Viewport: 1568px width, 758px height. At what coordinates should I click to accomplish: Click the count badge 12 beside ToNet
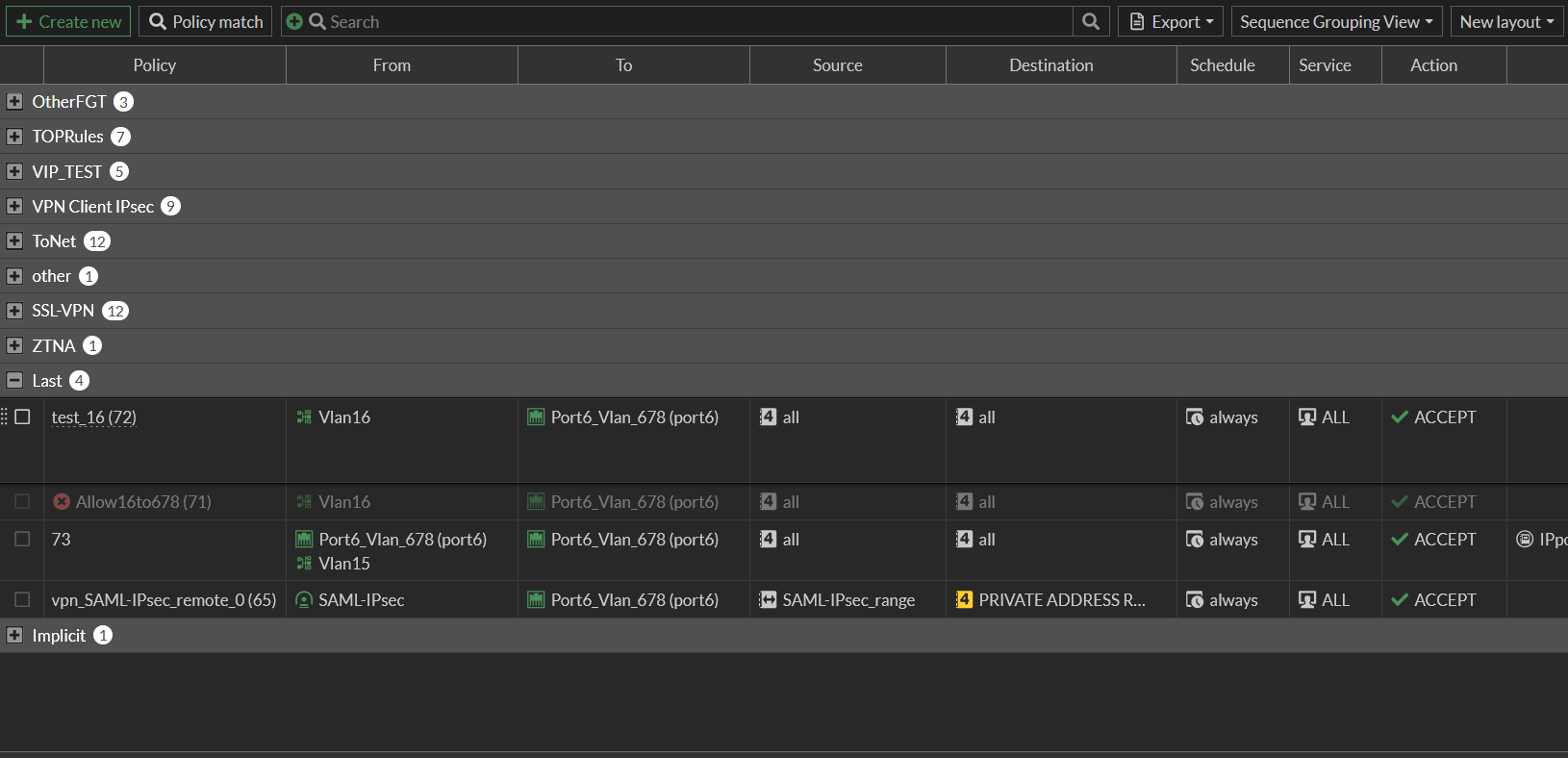[x=97, y=241]
